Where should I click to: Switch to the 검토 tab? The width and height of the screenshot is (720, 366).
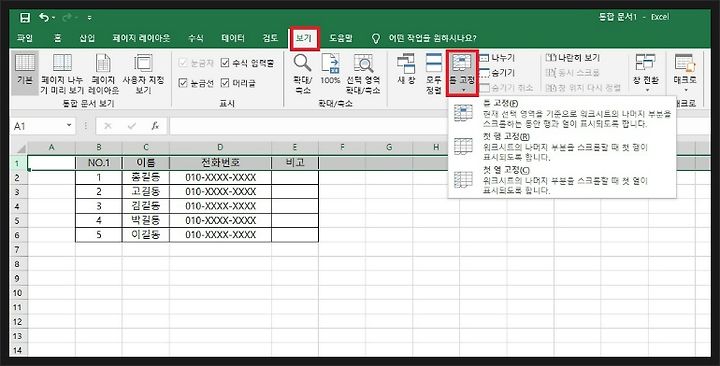point(270,38)
